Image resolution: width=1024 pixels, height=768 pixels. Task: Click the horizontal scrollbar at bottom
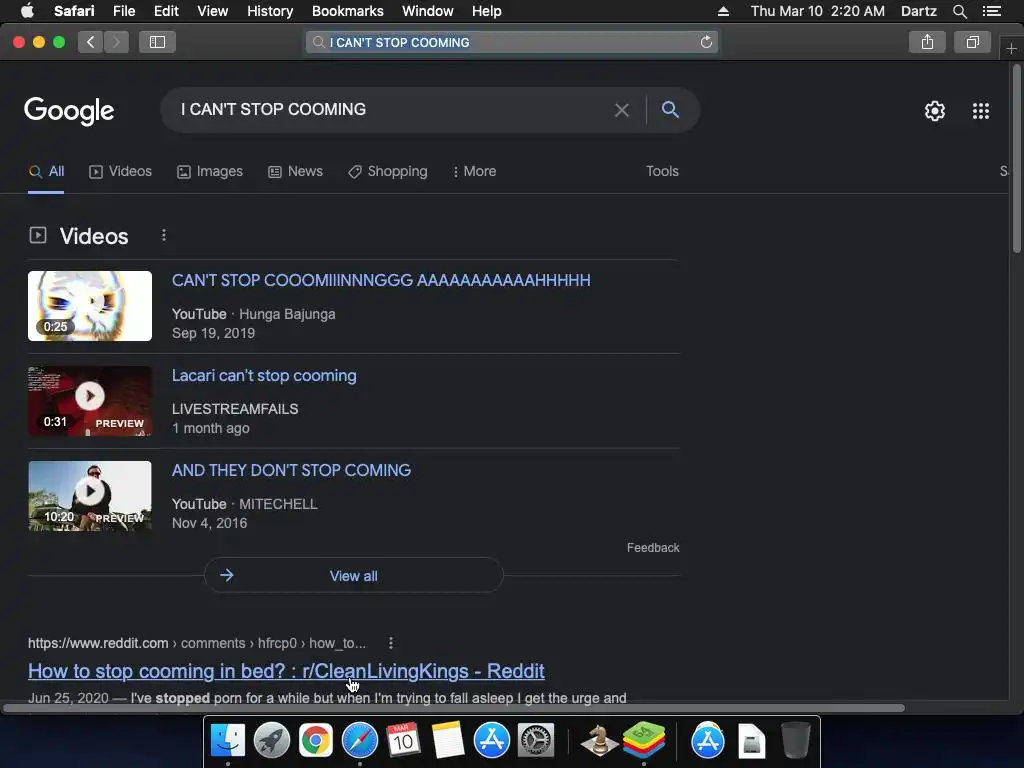click(x=454, y=708)
